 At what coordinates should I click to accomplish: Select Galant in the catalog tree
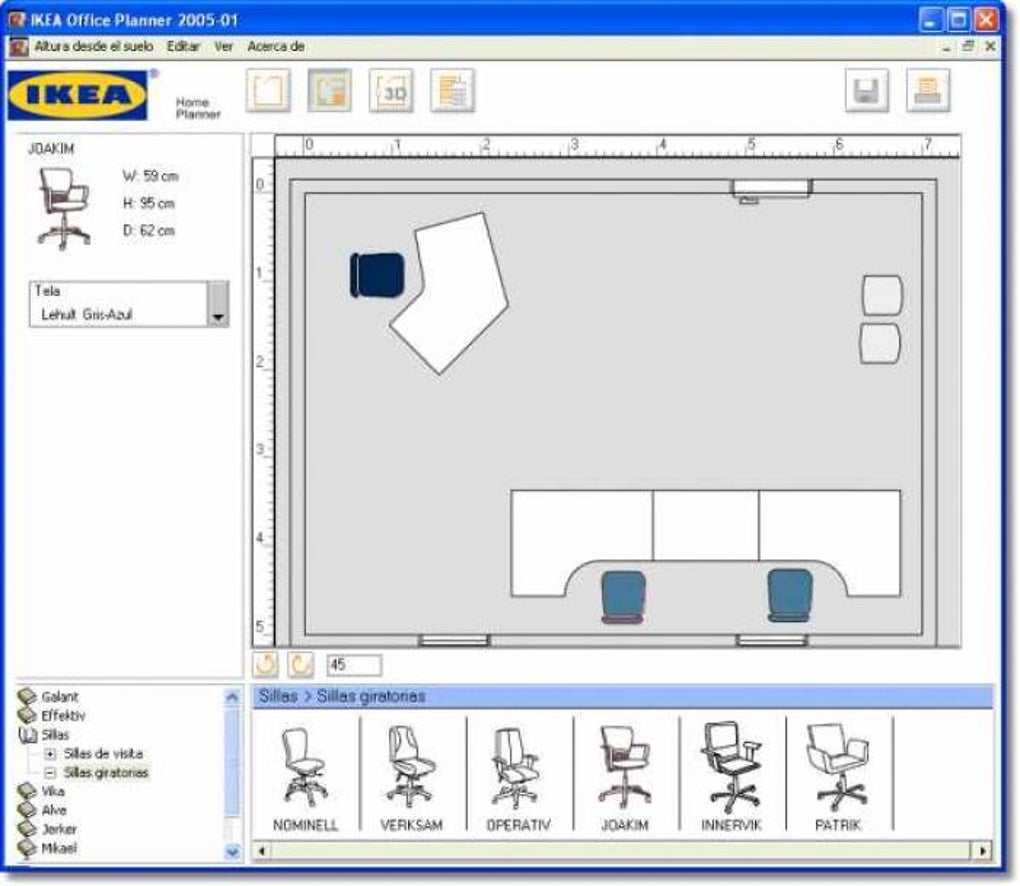tap(60, 697)
